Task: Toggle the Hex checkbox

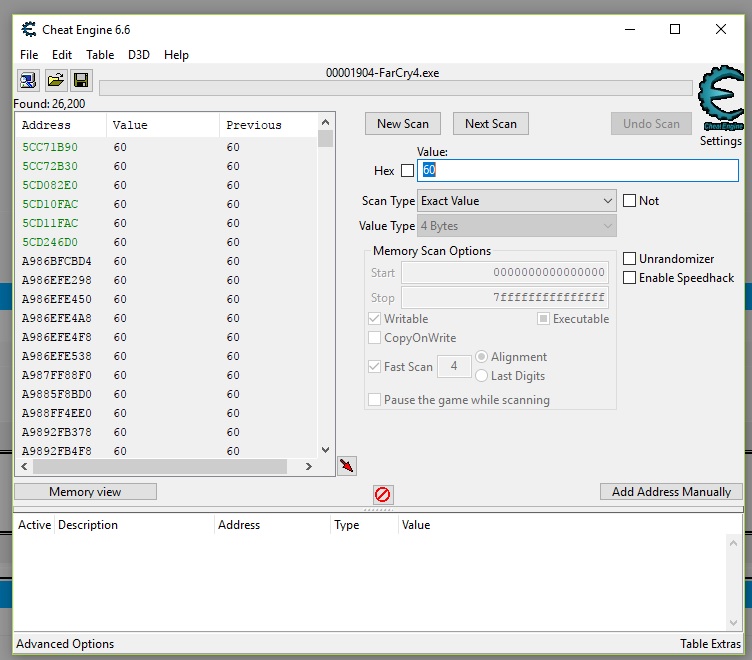Action: click(x=407, y=171)
